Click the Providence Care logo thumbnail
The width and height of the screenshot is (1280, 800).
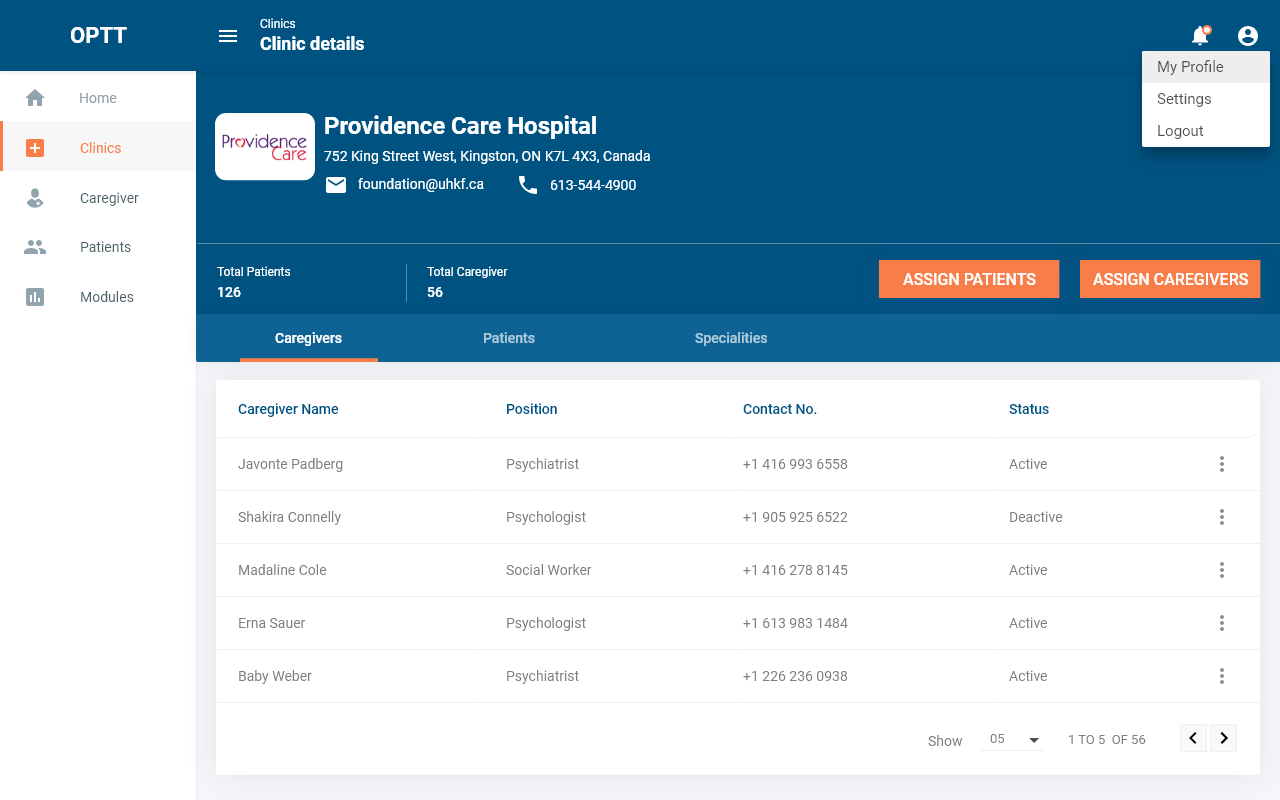pos(265,147)
